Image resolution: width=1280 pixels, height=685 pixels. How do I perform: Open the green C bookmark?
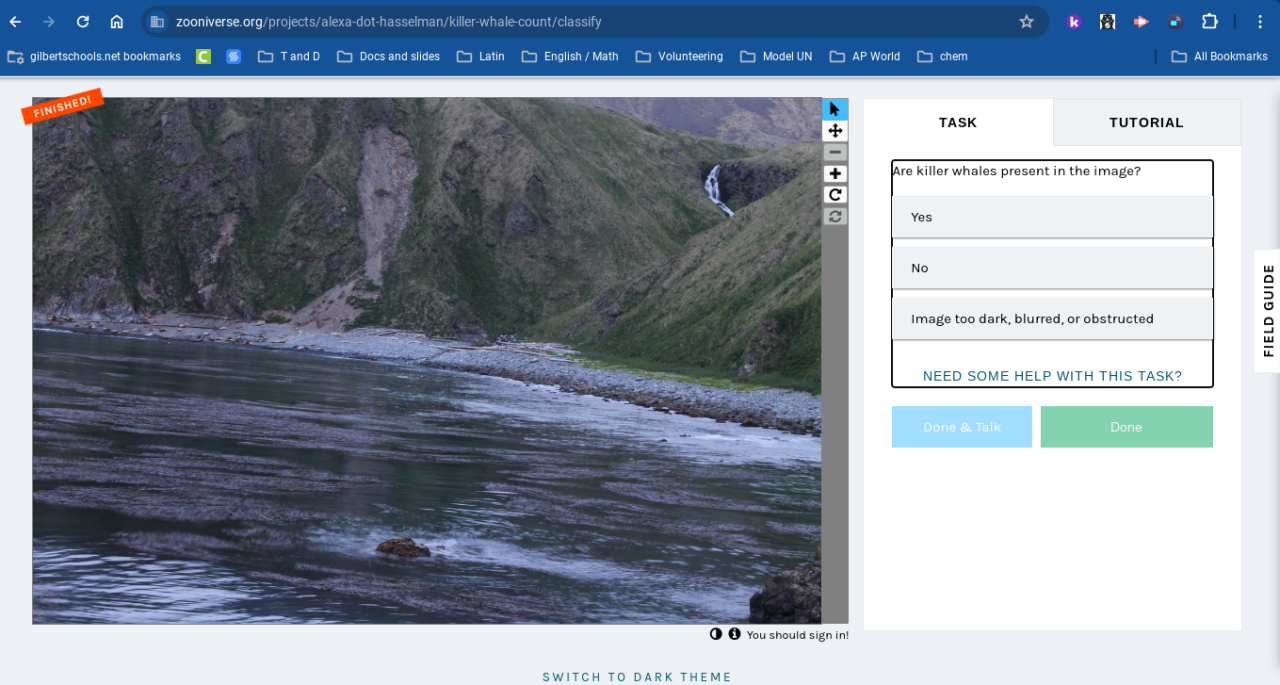pos(203,56)
